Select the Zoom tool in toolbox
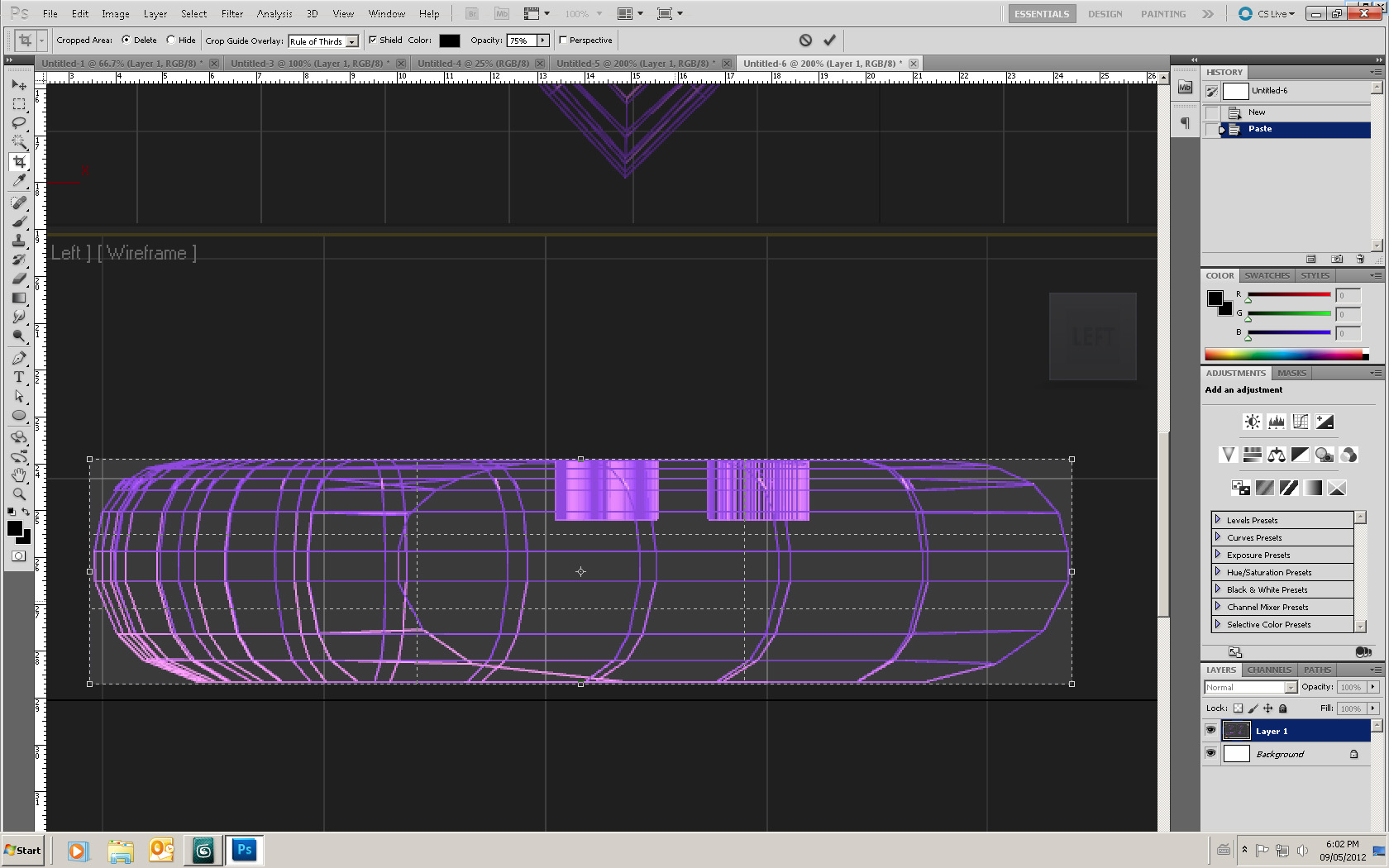Viewport: 1389px width, 868px height. (x=19, y=494)
